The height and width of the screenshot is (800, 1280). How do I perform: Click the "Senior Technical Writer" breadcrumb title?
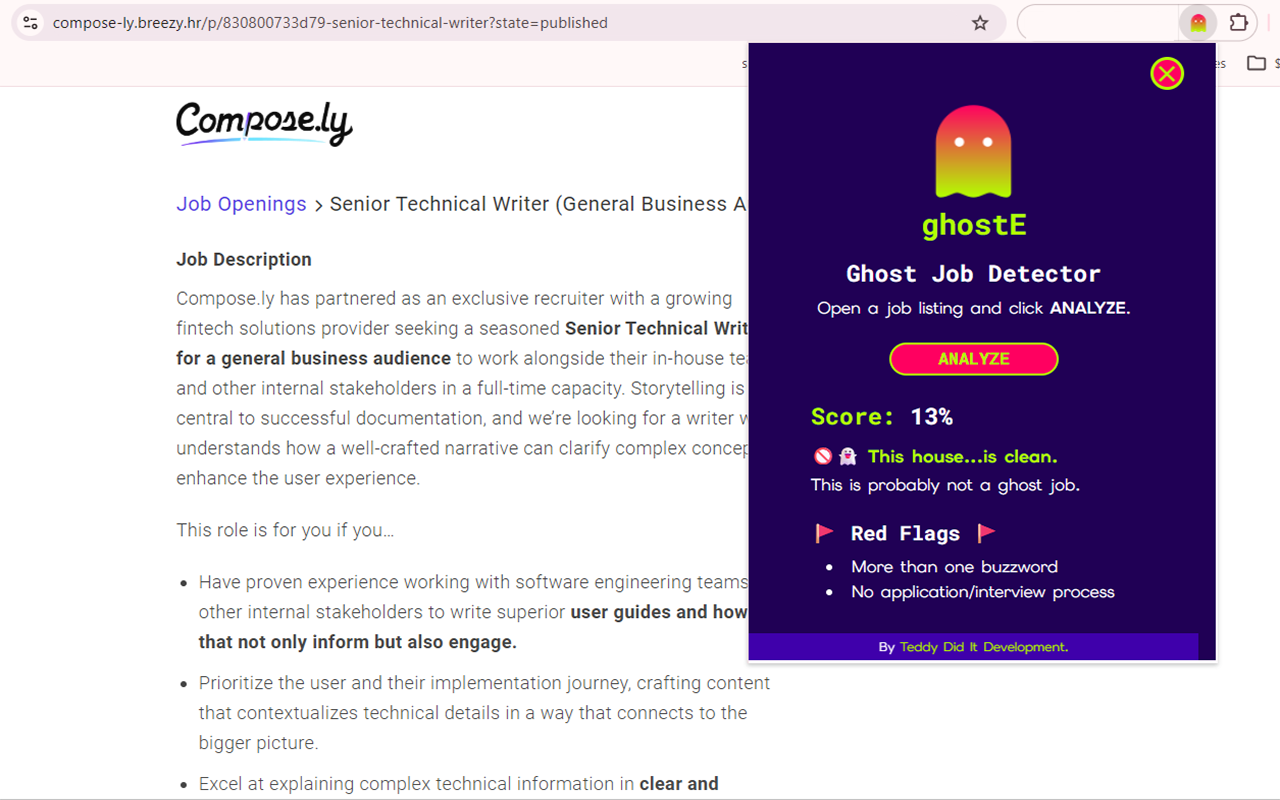[x=538, y=204]
